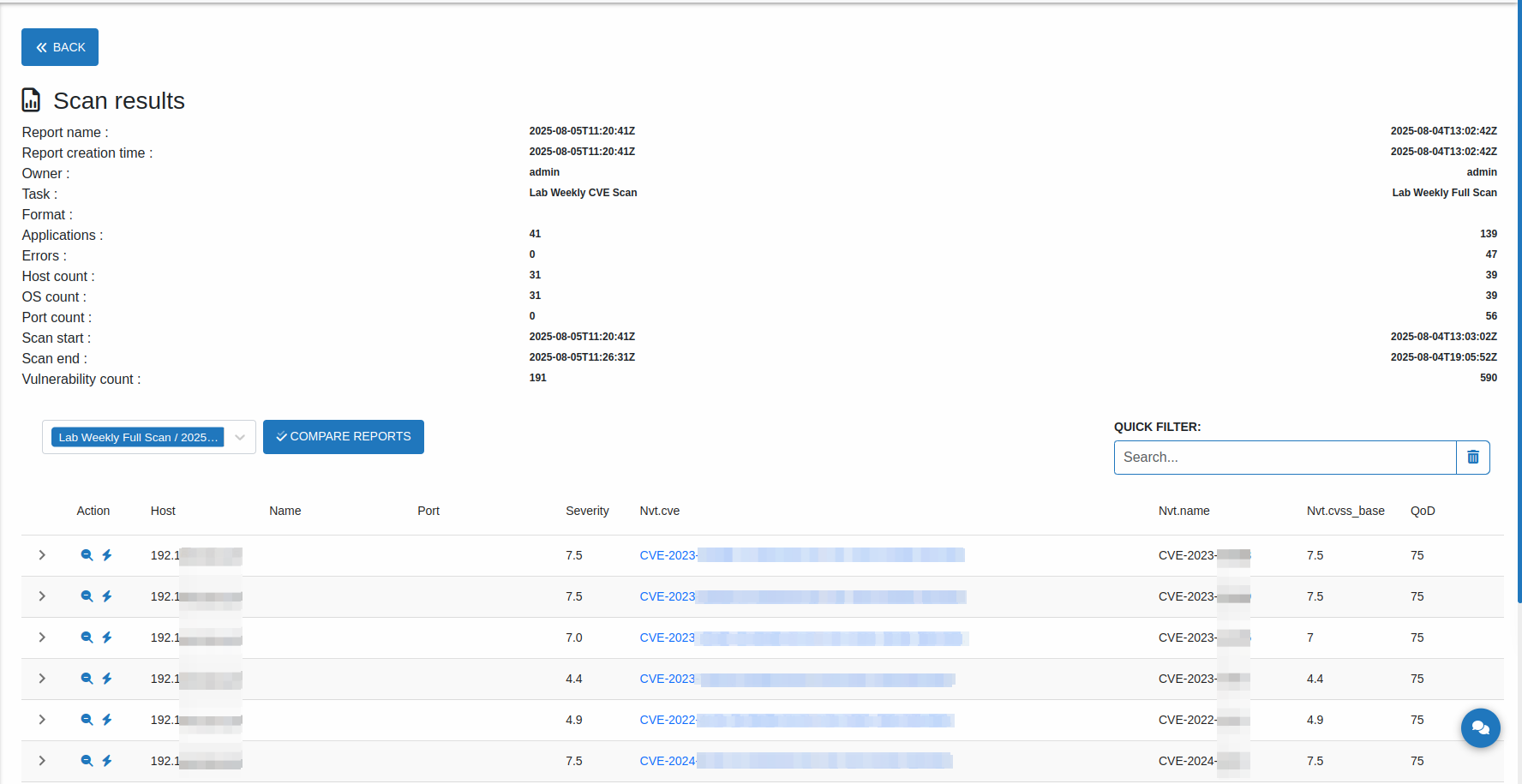
Task: Open the CVE-2023 link in the first row
Action: [668, 555]
